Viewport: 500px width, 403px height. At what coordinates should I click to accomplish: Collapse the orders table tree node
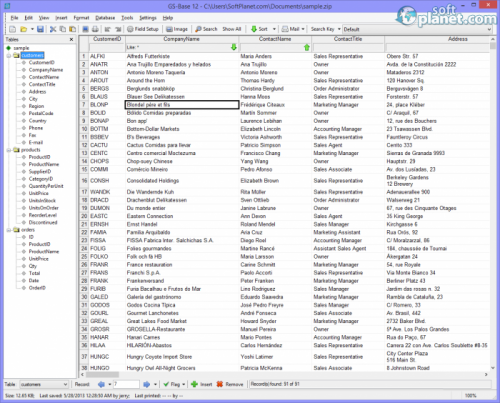pyautogui.click(x=9, y=230)
